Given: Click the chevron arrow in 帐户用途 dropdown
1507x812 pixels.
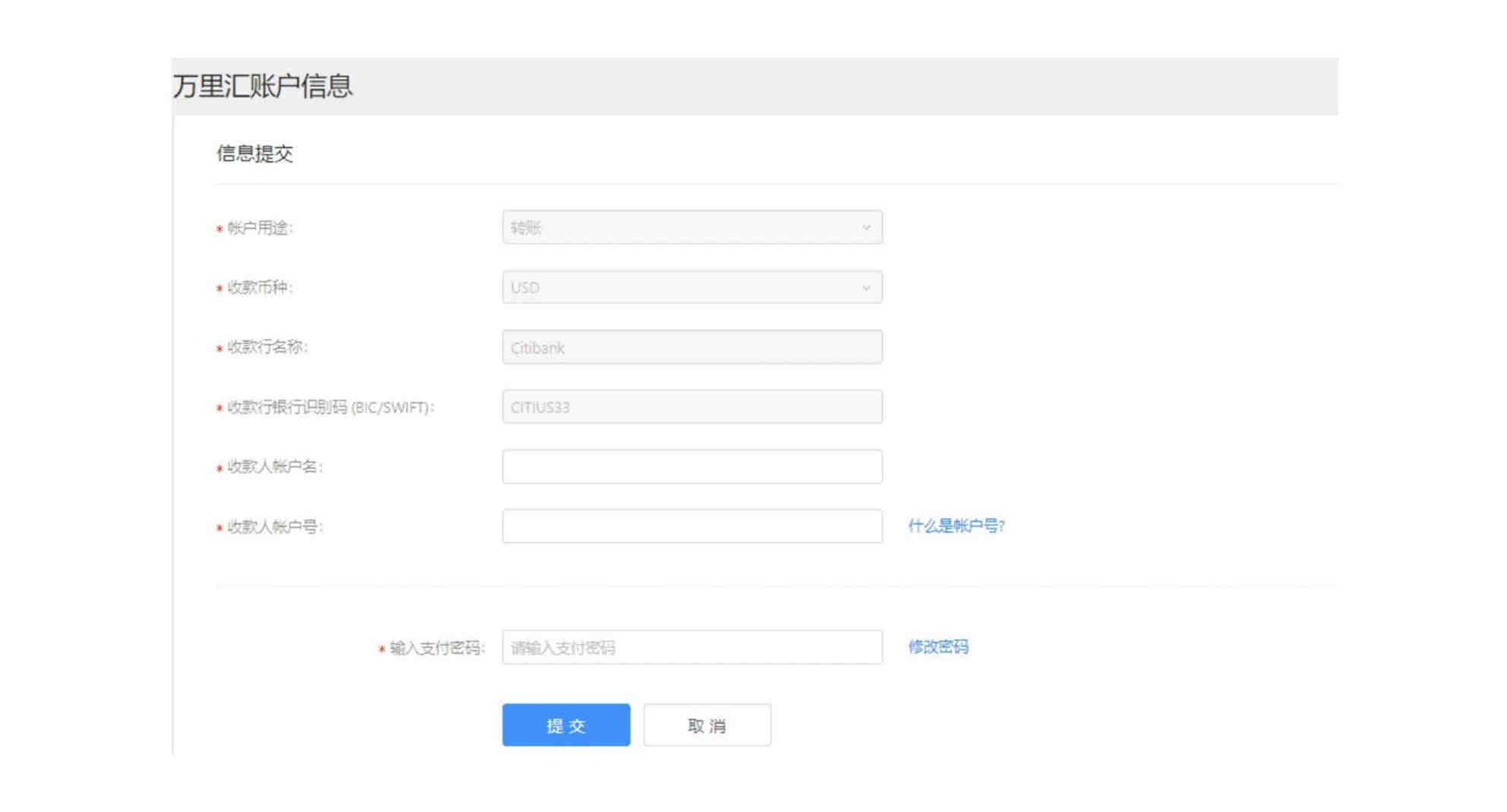Looking at the screenshot, I should pos(866,228).
